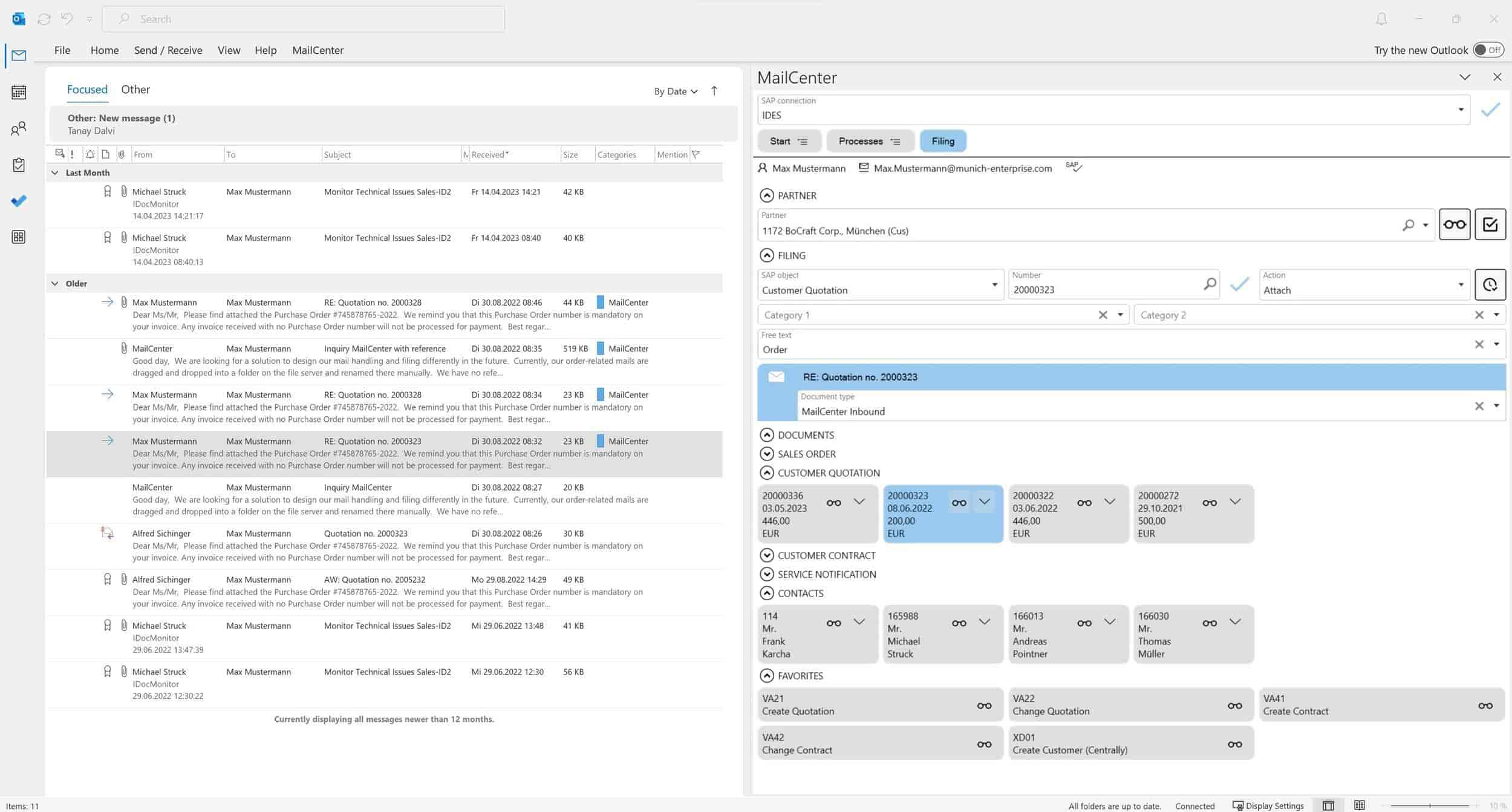Click the Filing button in the MailCenter pane
This screenshot has height=812, width=1512.
pos(943,141)
